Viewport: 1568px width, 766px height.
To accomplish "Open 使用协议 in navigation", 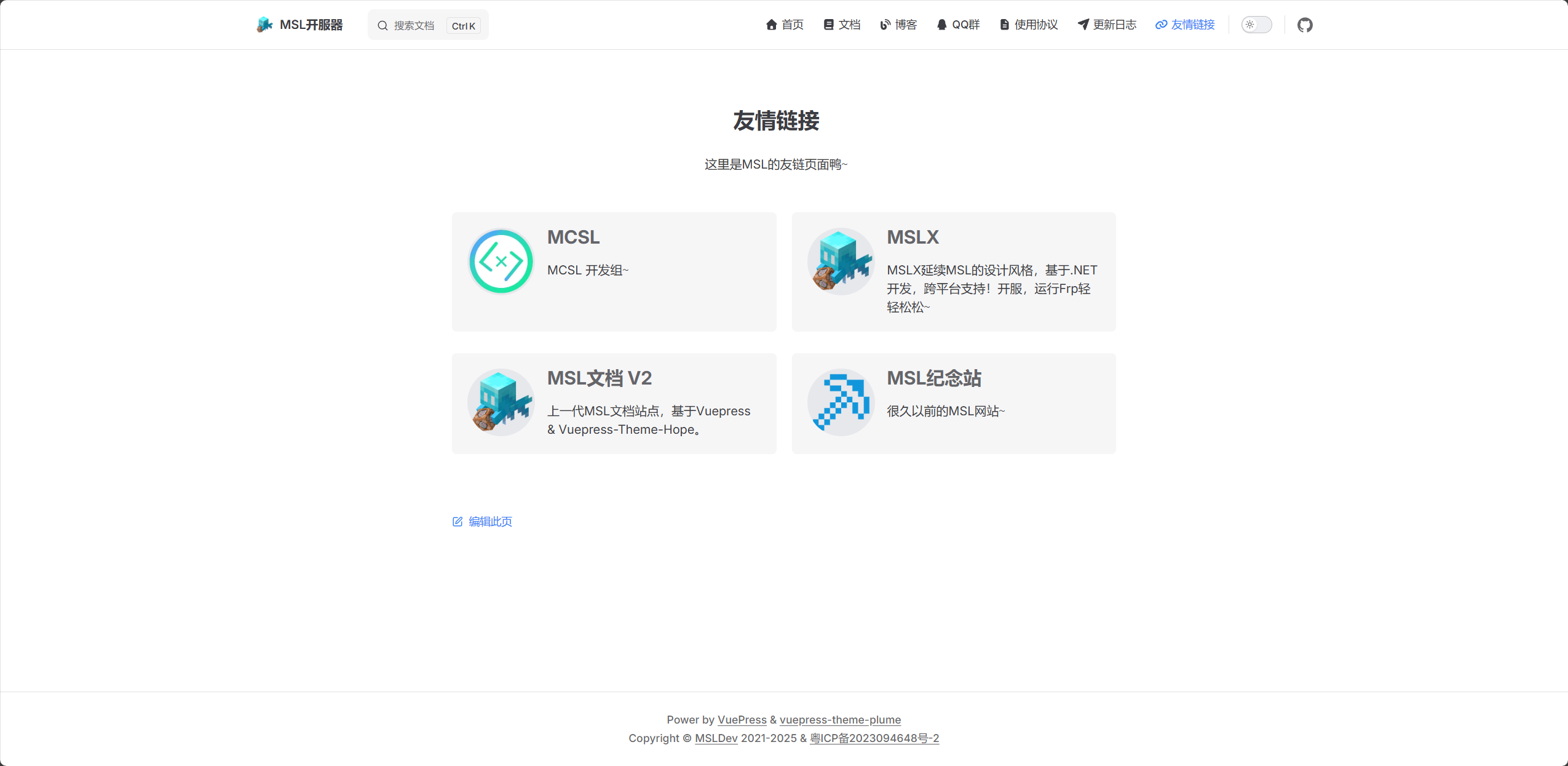I will click(x=1029, y=25).
